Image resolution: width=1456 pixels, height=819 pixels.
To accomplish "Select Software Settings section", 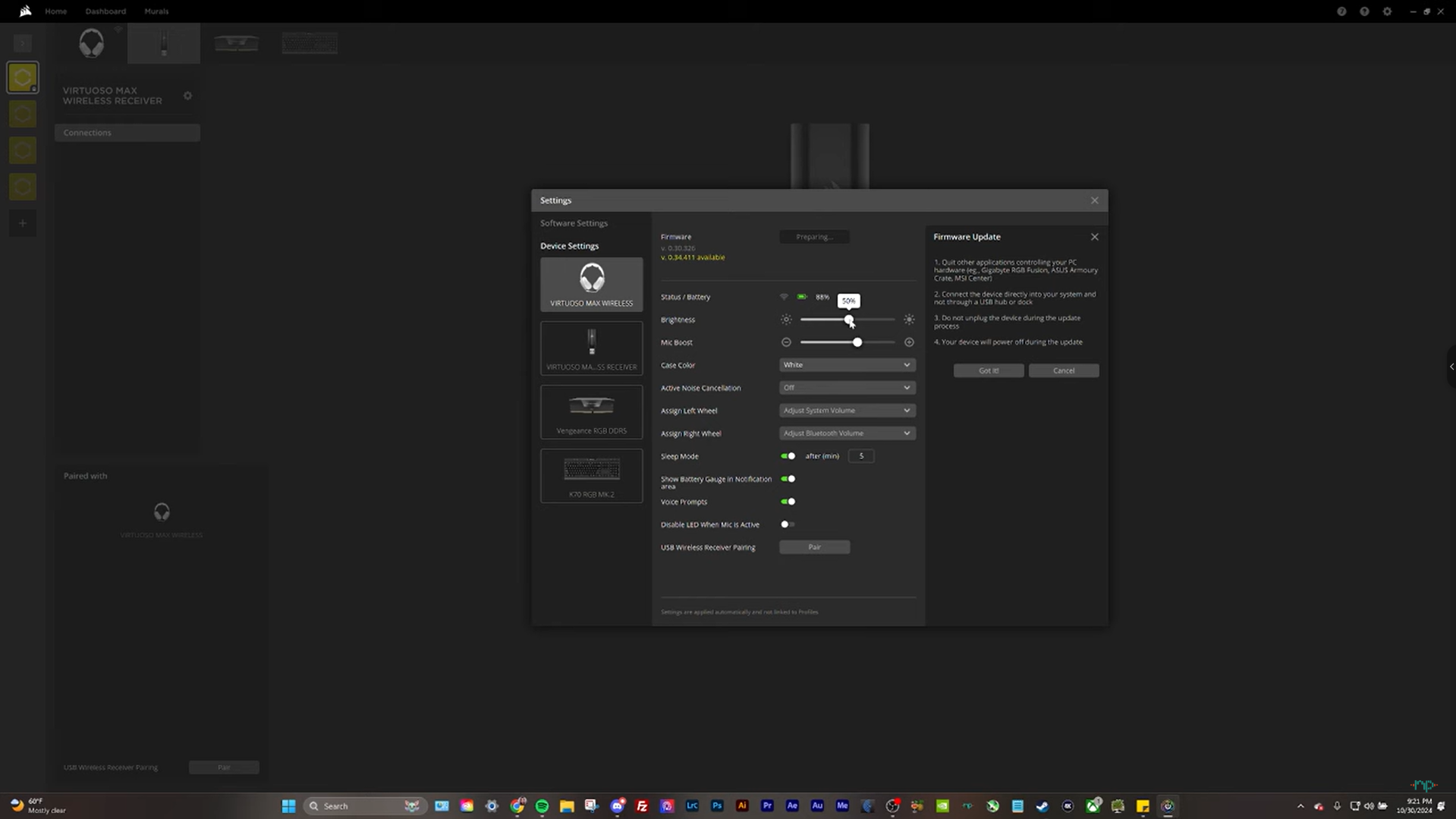I will [x=574, y=223].
